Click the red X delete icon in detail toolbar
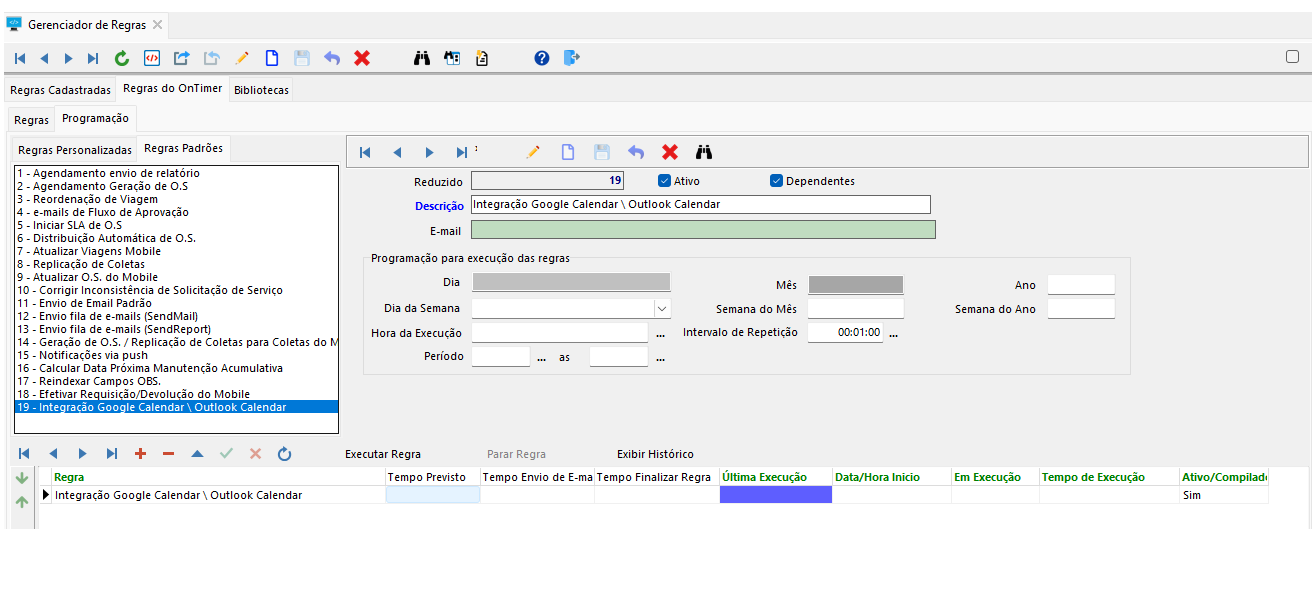Viewport: 1316px width, 591px height. click(670, 152)
